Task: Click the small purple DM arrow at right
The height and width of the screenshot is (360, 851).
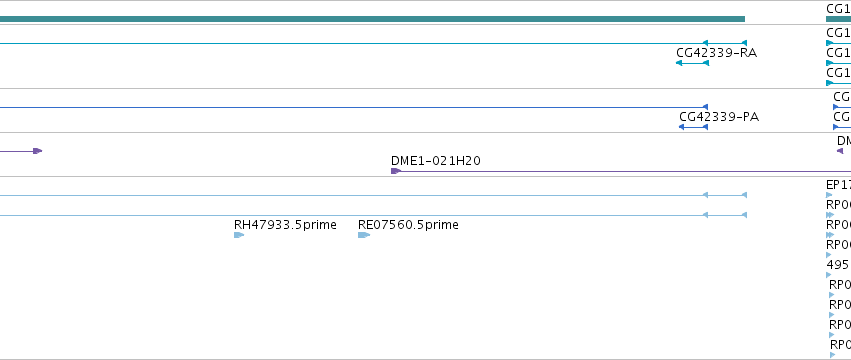Action: tap(840, 151)
